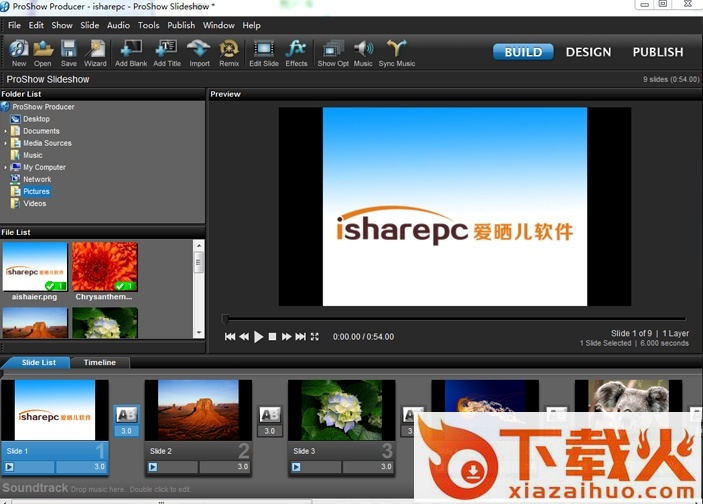The height and width of the screenshot is (504, 703).
Task: Select the Slide List tab
Action: pos(39,362)
